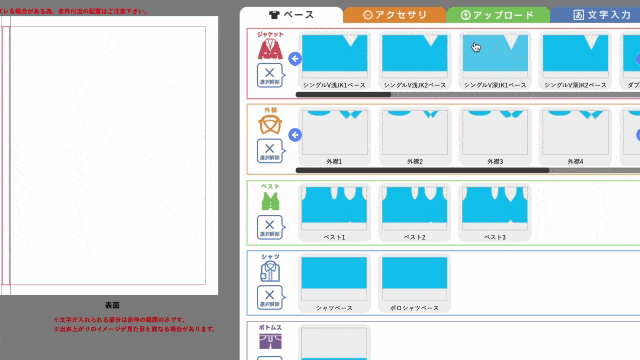The image size is (640, 360).
Task: Click the orange collar category icon
Action: pos(270,124)
